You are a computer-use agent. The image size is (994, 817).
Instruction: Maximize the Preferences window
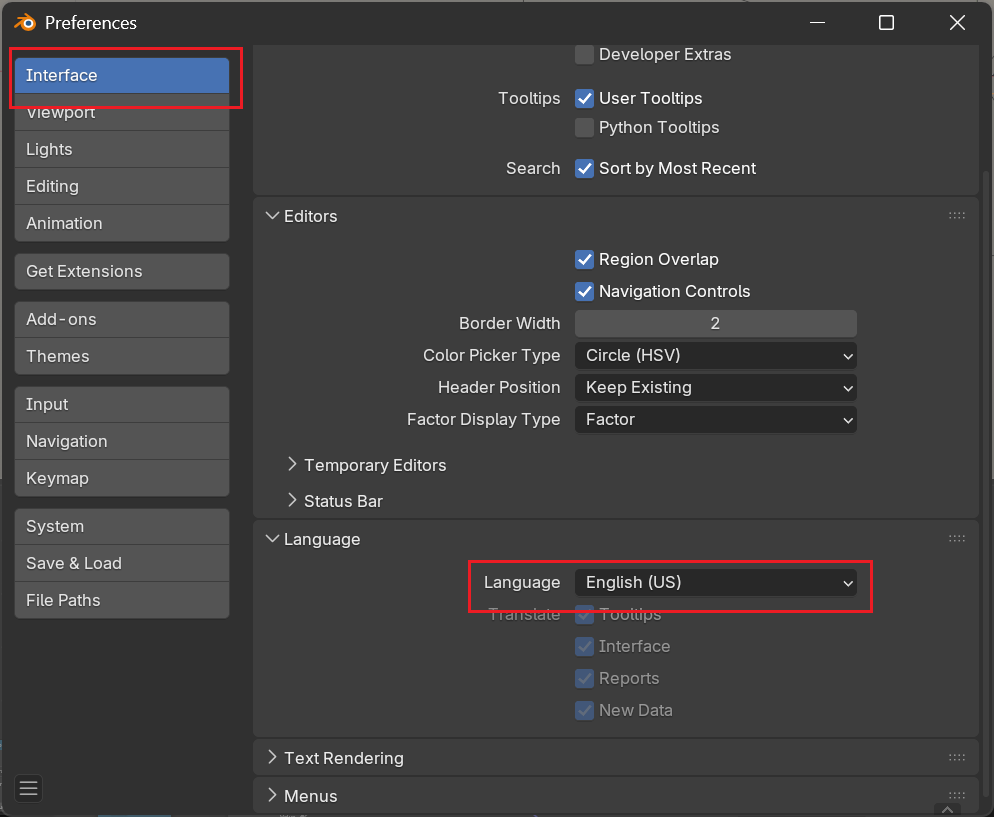[x=886, y=23]
